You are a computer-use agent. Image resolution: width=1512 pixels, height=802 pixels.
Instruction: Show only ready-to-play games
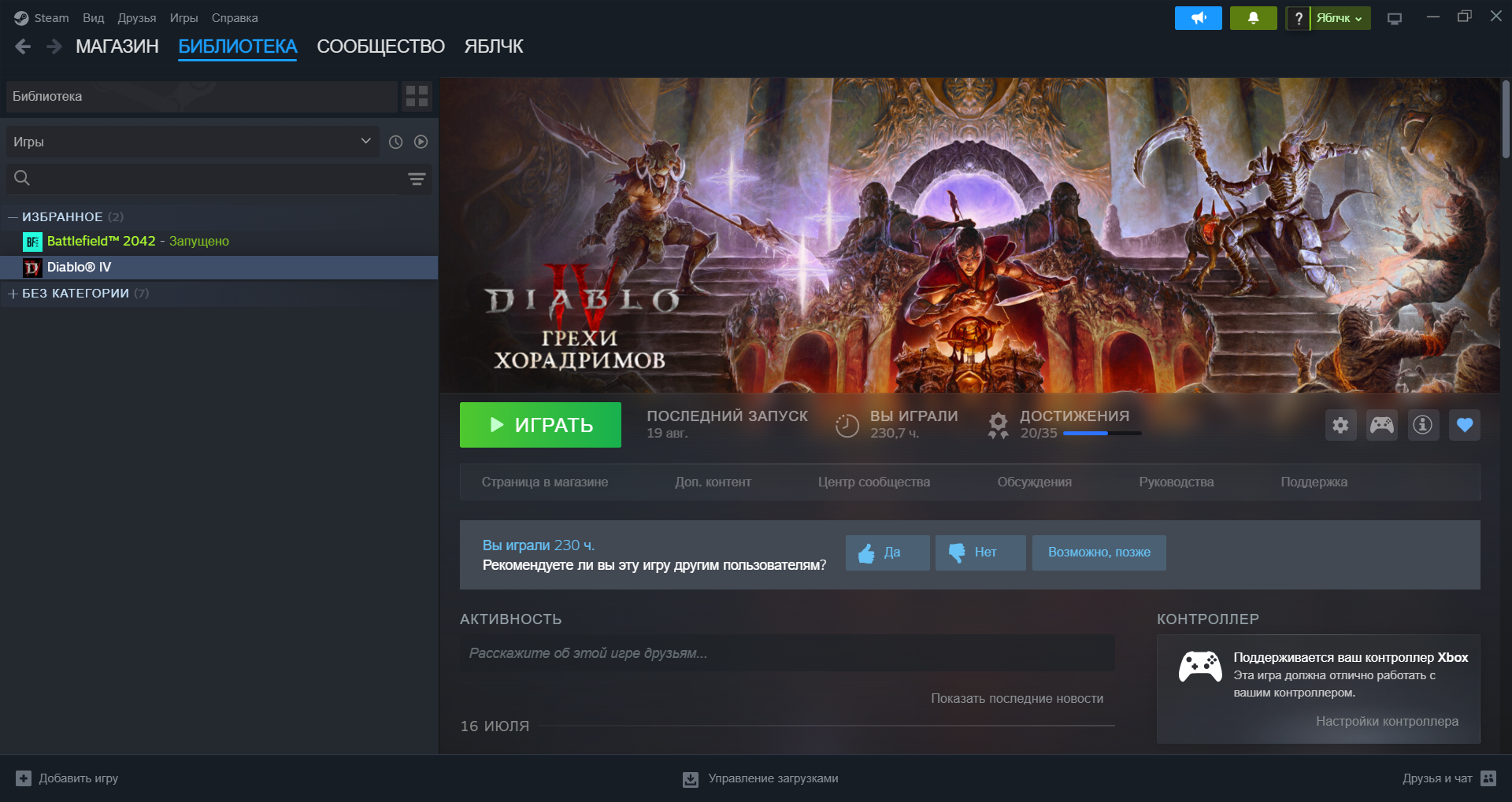(421, 142)
